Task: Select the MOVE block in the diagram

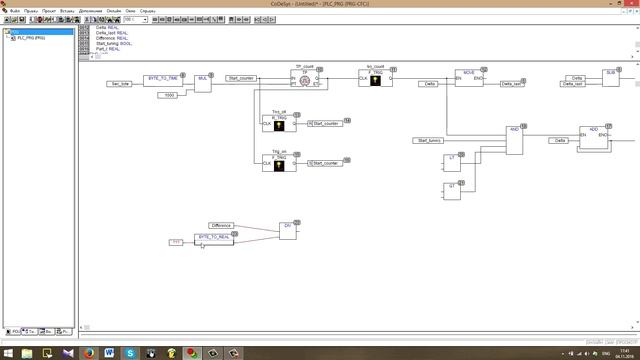Action: click(469, 78)
